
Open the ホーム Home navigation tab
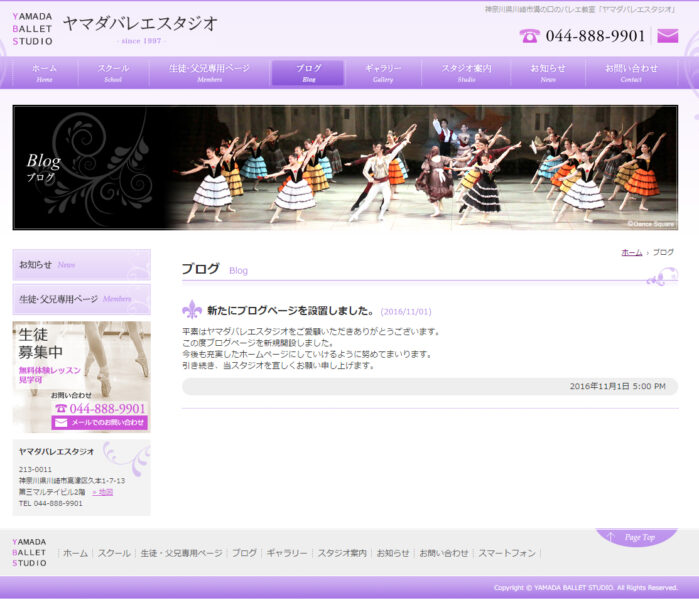point(45,73)
